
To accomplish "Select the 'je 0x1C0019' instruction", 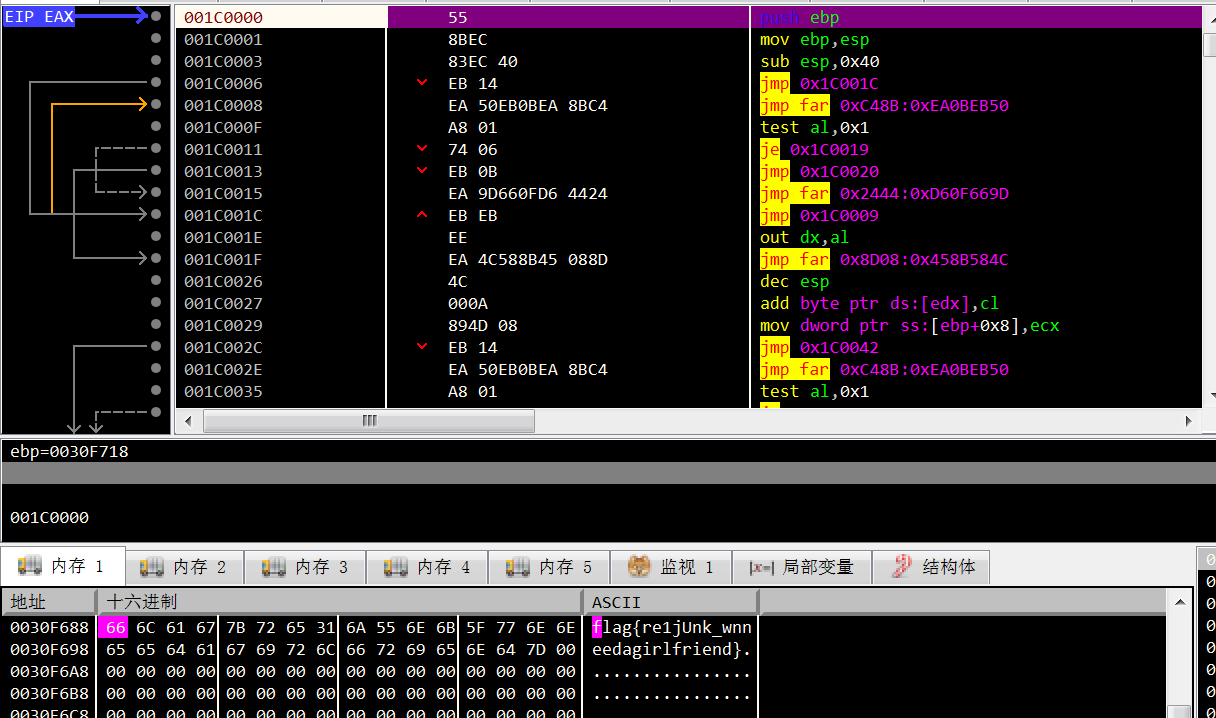I will (x=815, y=149).
